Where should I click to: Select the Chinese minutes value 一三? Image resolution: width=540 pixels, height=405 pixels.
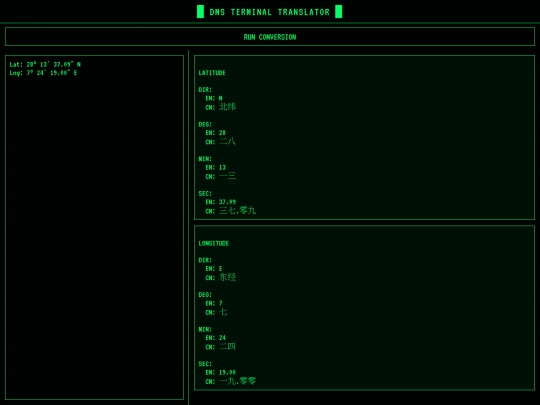click(x=227, y=176)
